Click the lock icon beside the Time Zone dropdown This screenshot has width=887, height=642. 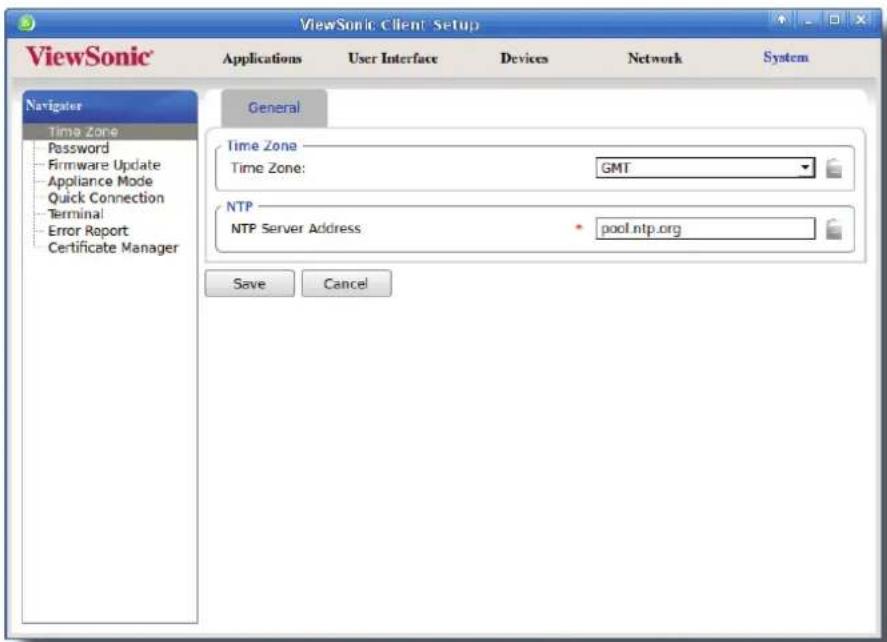pos(834,168)
